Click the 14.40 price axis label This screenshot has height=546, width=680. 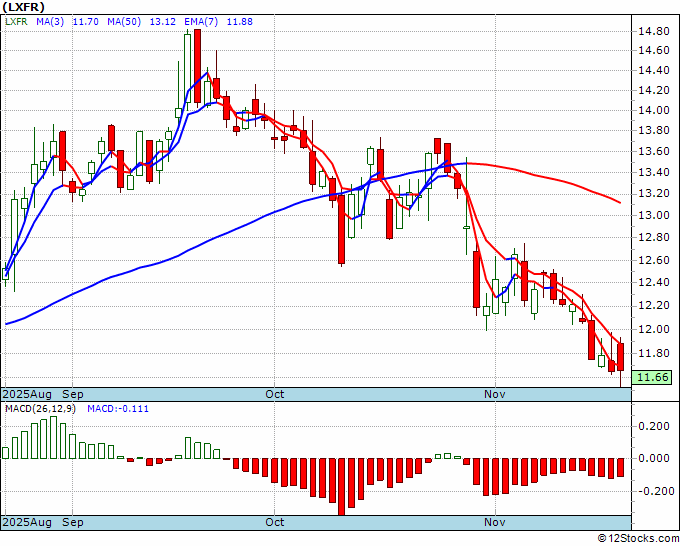coord(654,70)
